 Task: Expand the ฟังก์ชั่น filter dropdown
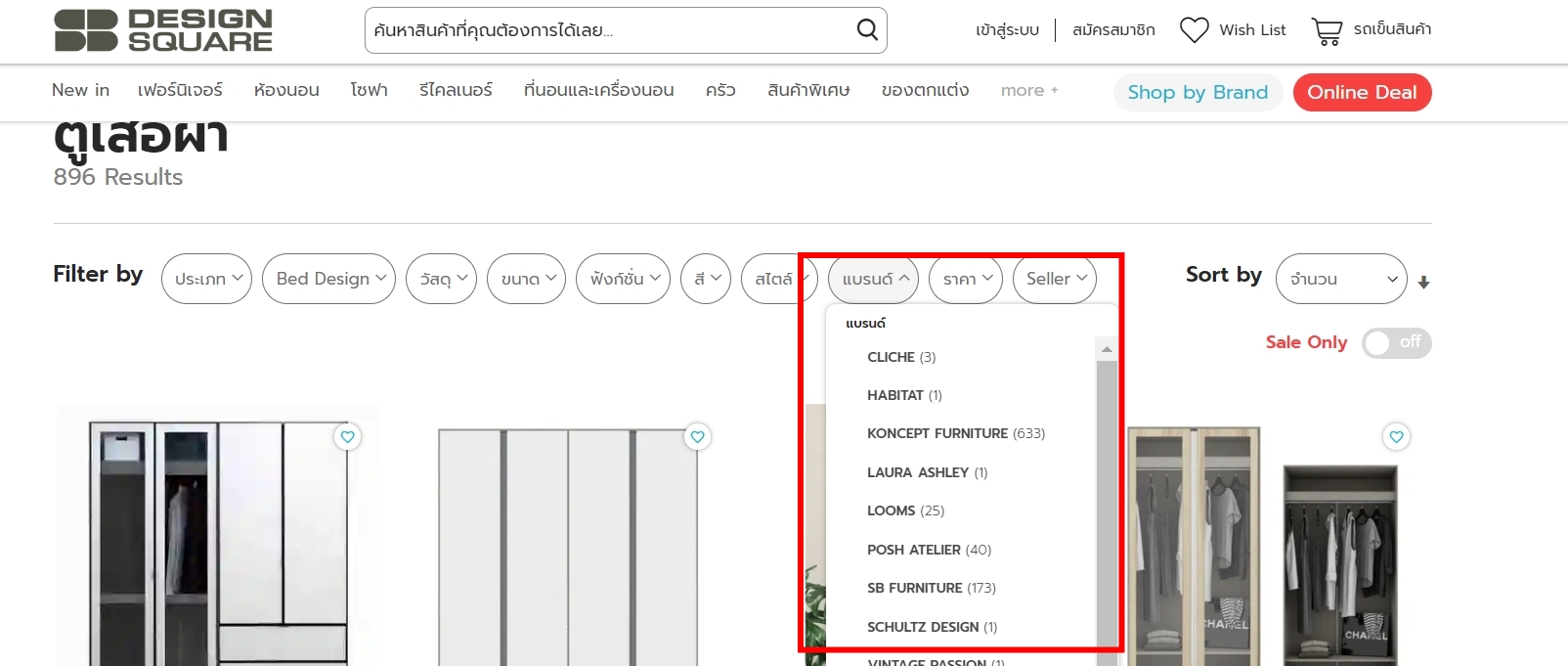(623, 279)
